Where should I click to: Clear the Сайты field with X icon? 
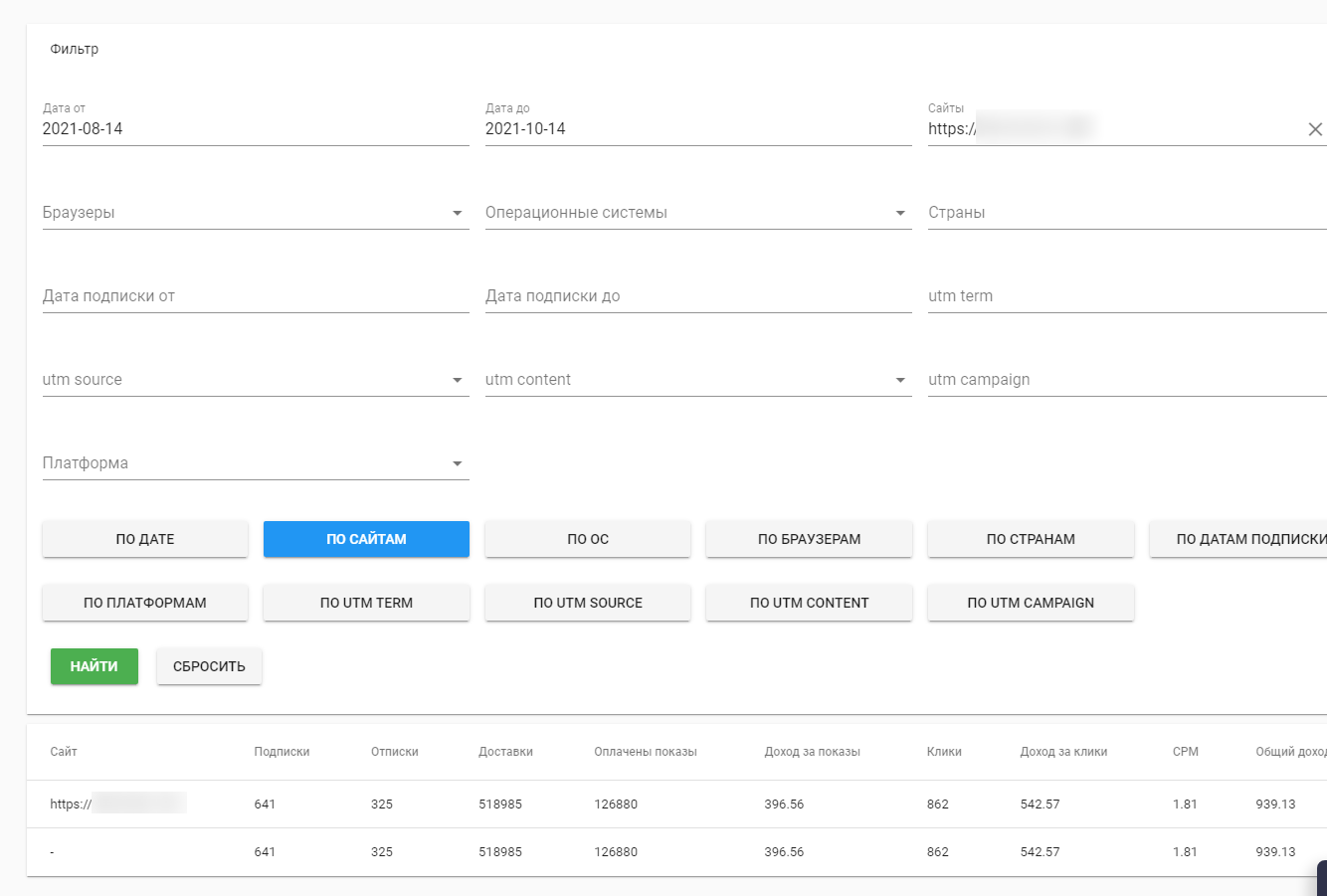pyautogui.click(x=1314, y=129)
